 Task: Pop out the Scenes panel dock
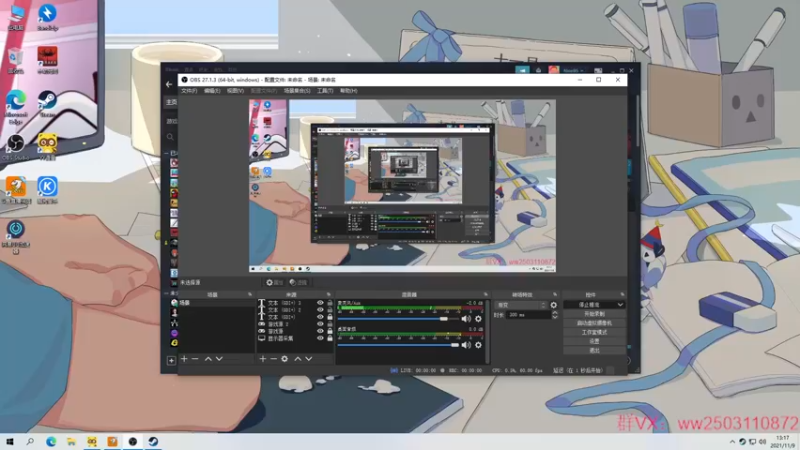tap(249, 294)
